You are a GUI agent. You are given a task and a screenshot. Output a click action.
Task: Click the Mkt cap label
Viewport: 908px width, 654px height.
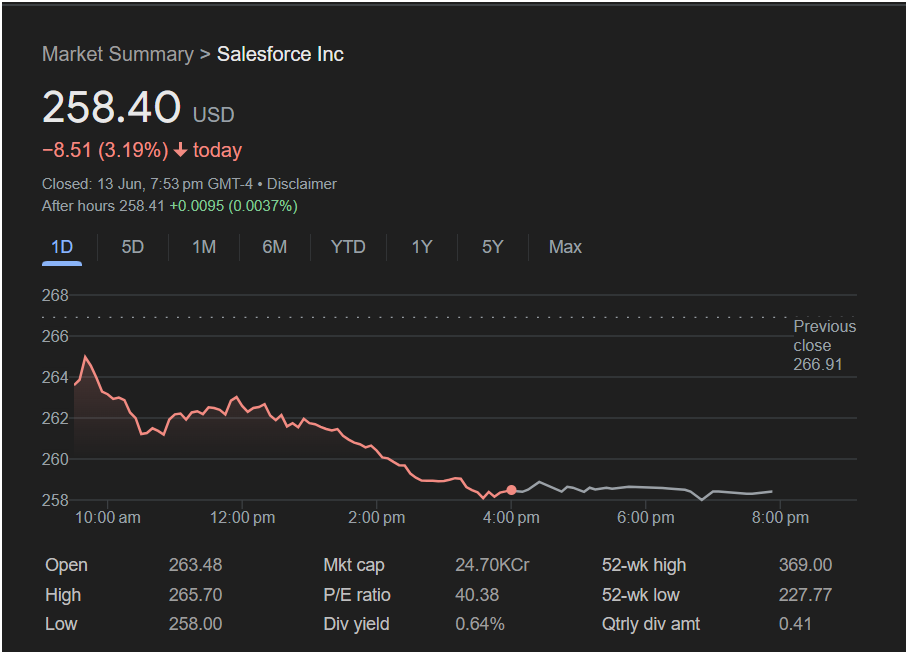point(354,565)
